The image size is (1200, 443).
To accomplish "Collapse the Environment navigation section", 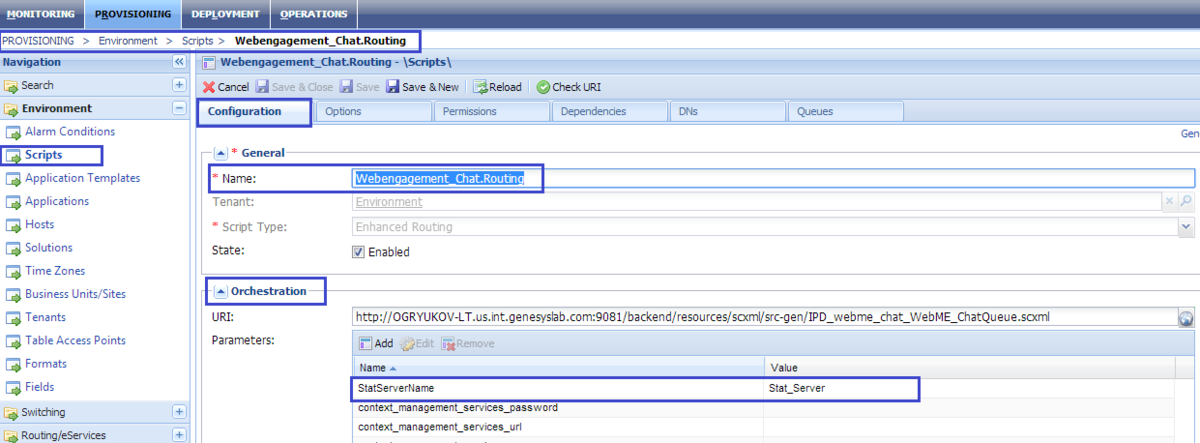I will (x=179, y=108).
